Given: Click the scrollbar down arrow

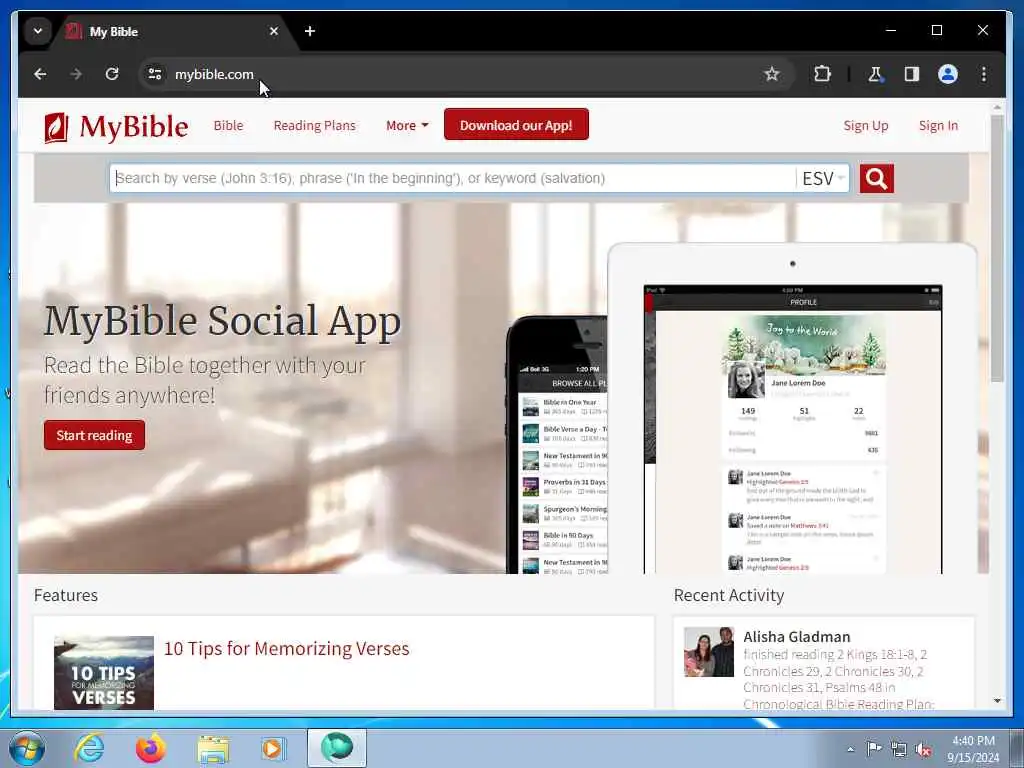Looking at the screenshot, I should (997, 701).
